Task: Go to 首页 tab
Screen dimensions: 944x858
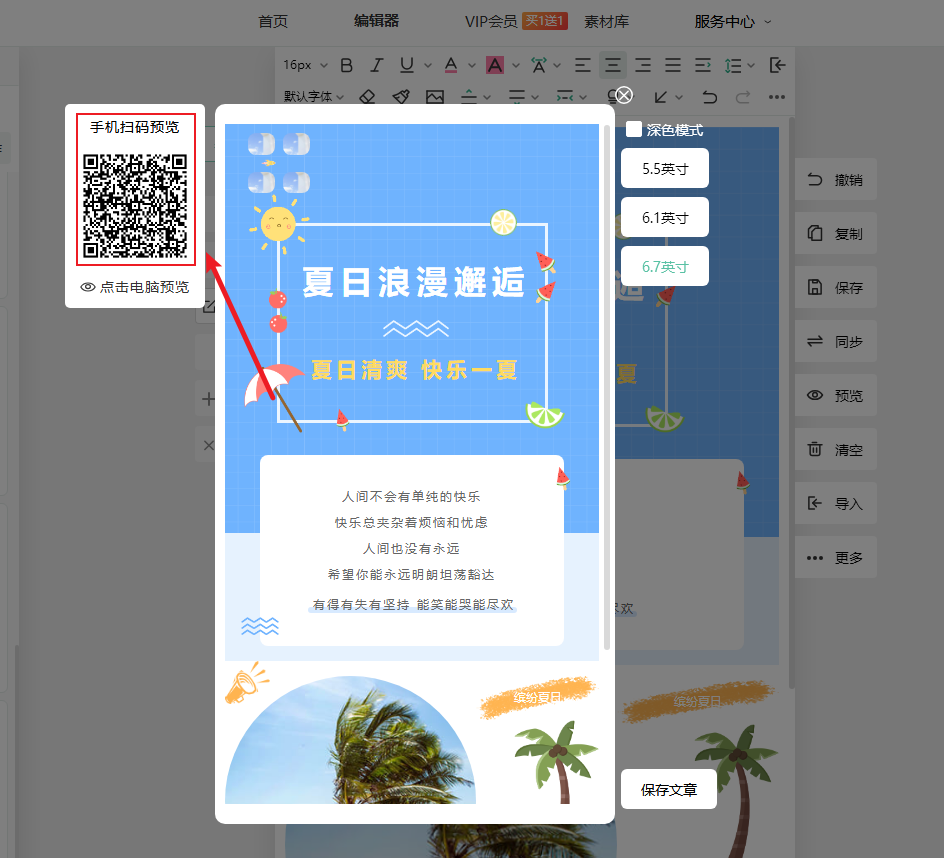Action: coord(273,22)
